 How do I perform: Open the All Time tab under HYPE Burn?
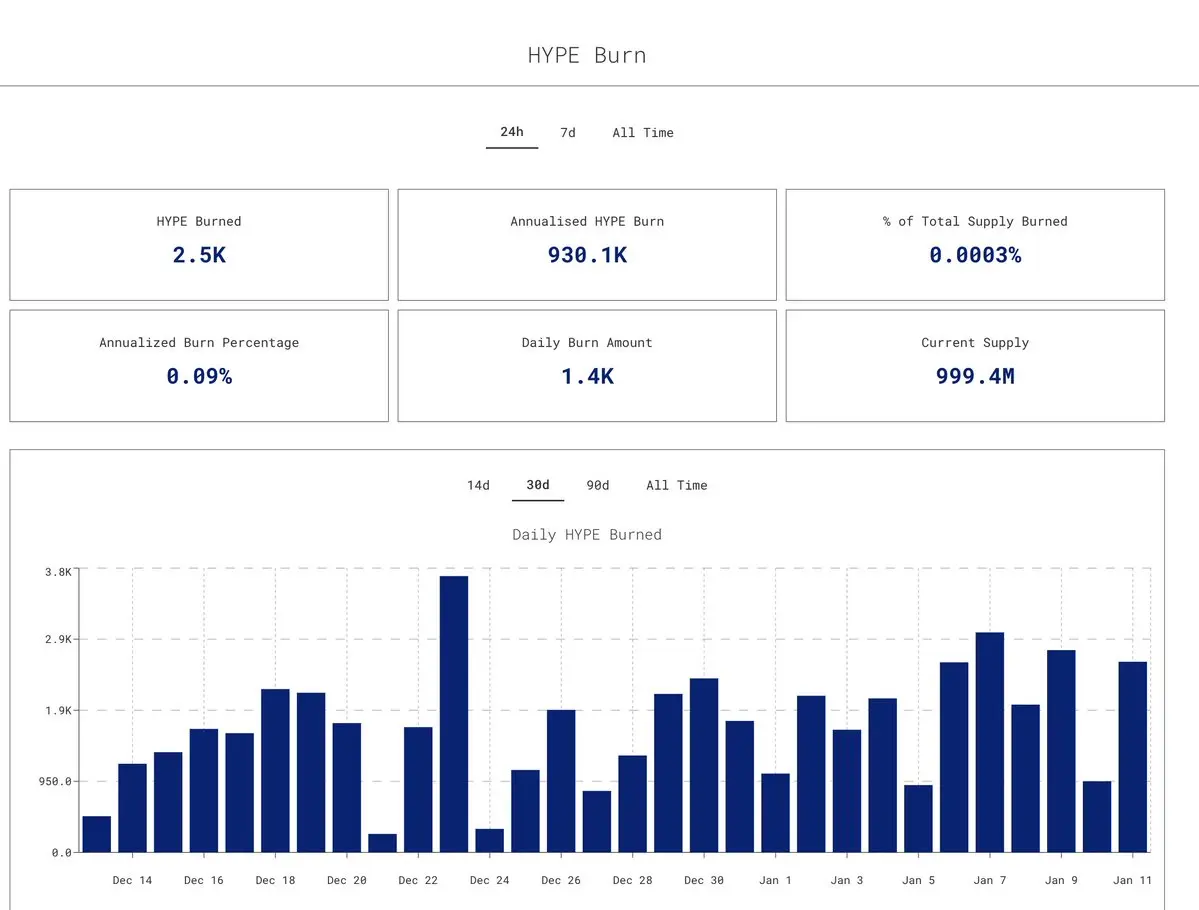(642, 132)
